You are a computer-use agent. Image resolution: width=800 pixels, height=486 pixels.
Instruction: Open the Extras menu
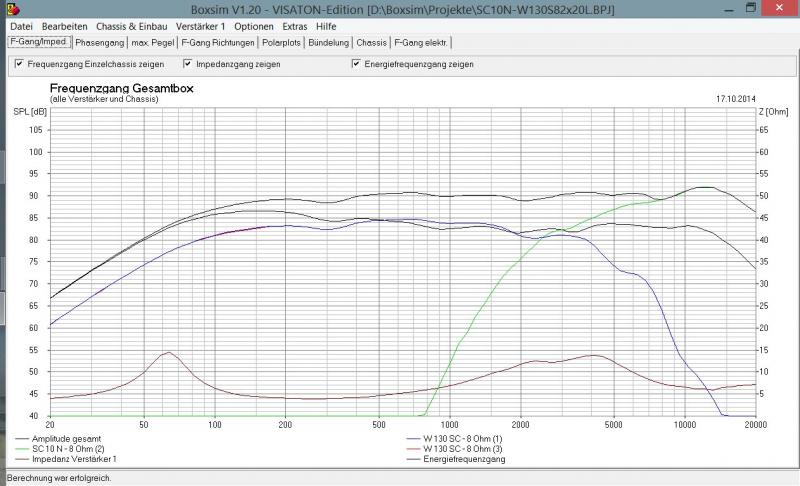[294, 27]
